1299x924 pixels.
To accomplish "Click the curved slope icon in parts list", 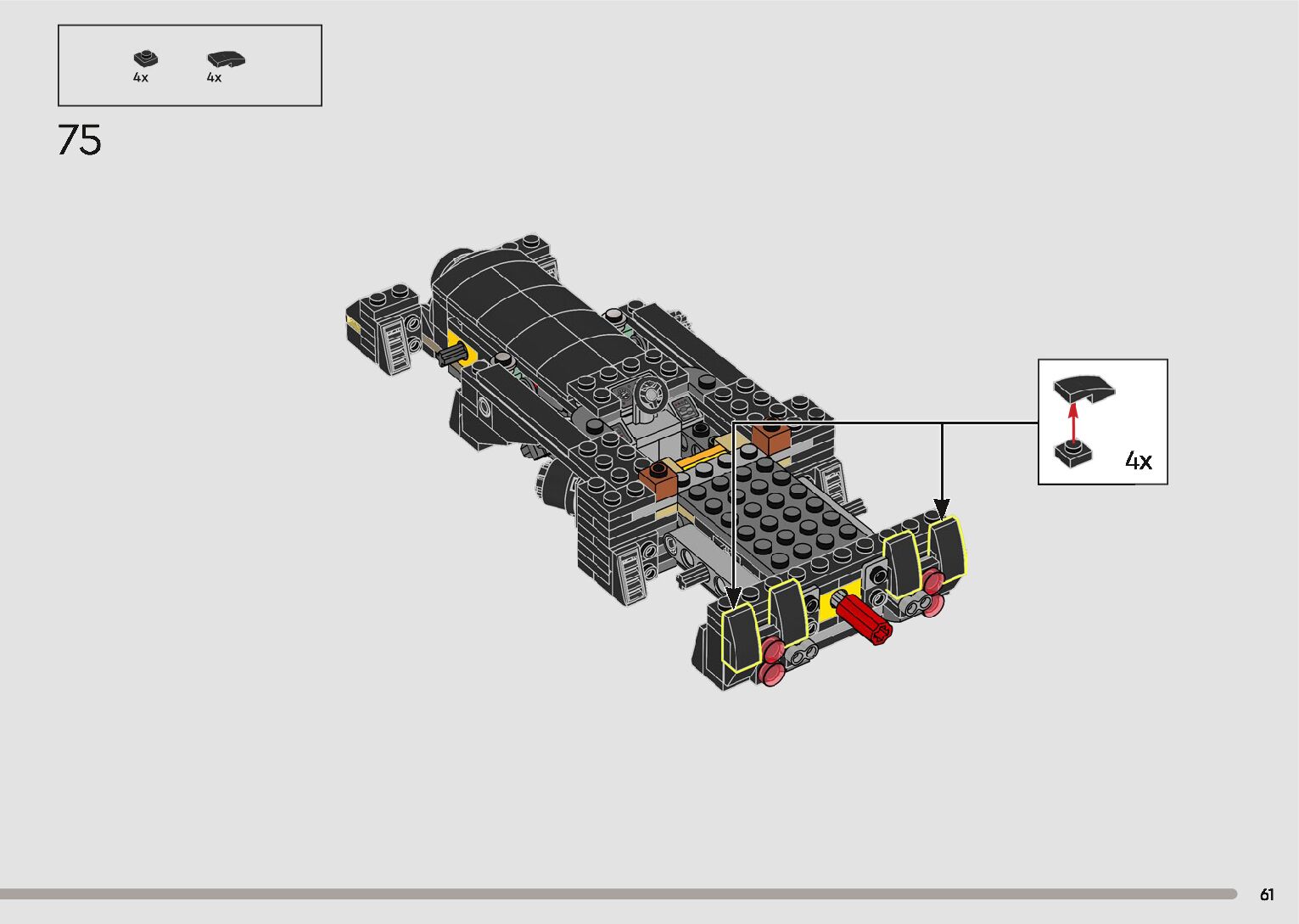I will (x=227, y=59).
